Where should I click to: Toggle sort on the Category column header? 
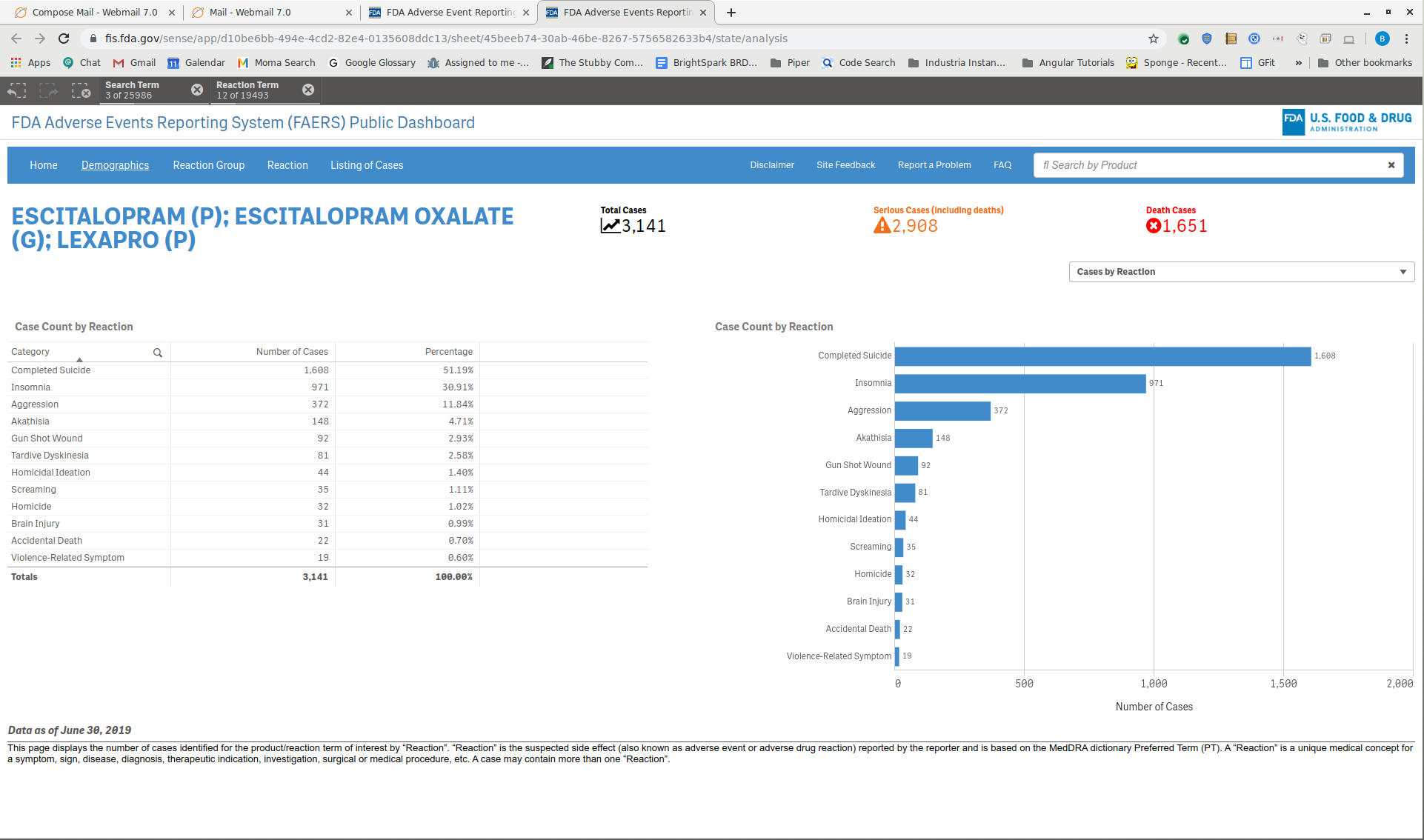click(30, 352)
